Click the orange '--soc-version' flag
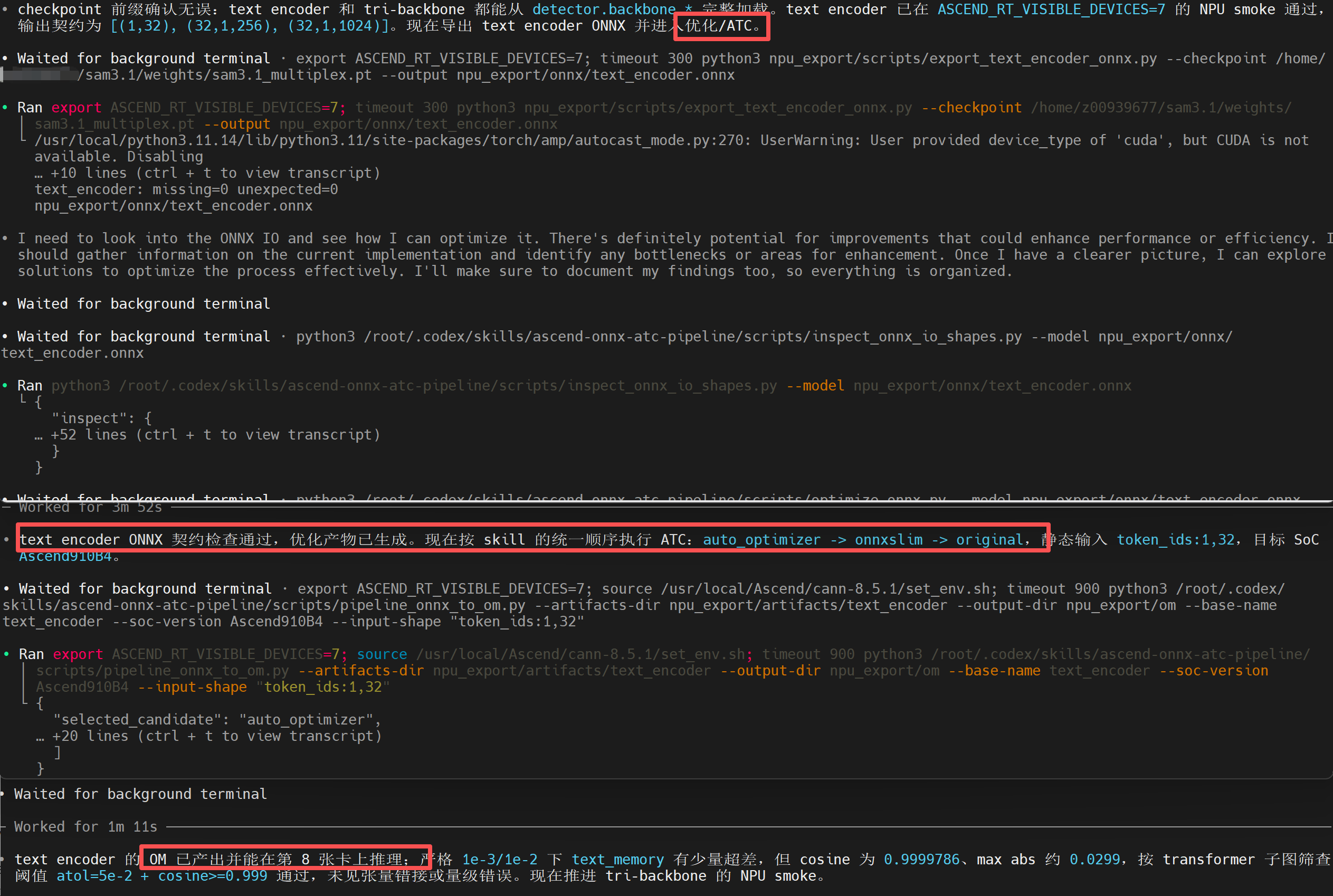The height and width of the screenshot is (896, 1333). pos(1214,670)
